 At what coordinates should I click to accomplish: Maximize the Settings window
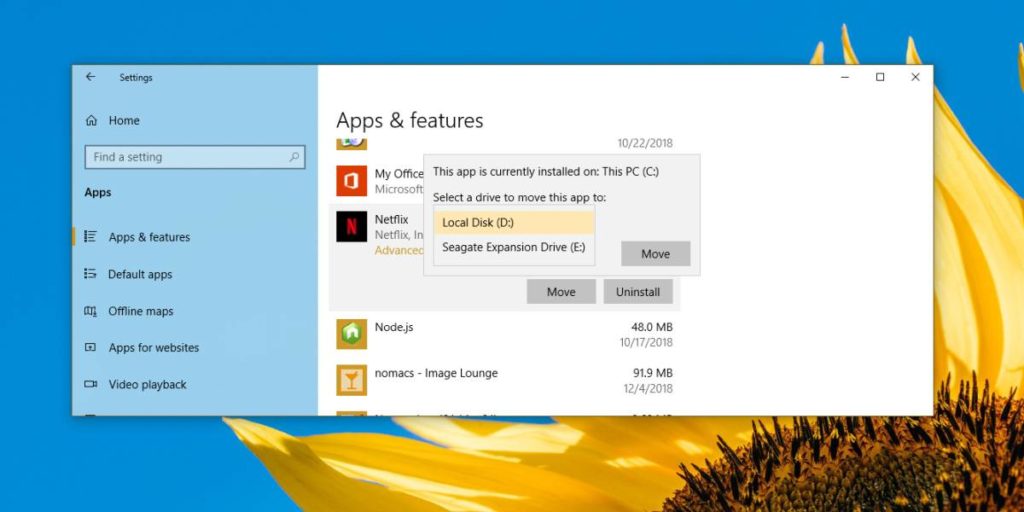(x=880, y=77)
